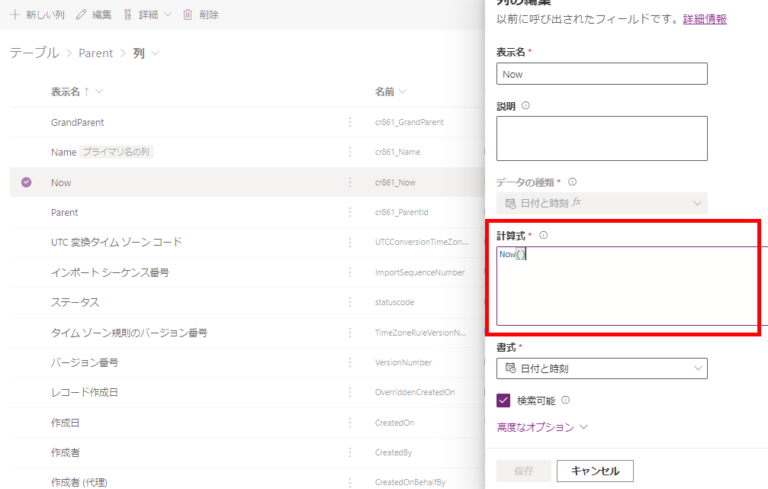Click info icon next to 説明

(526, 105)
